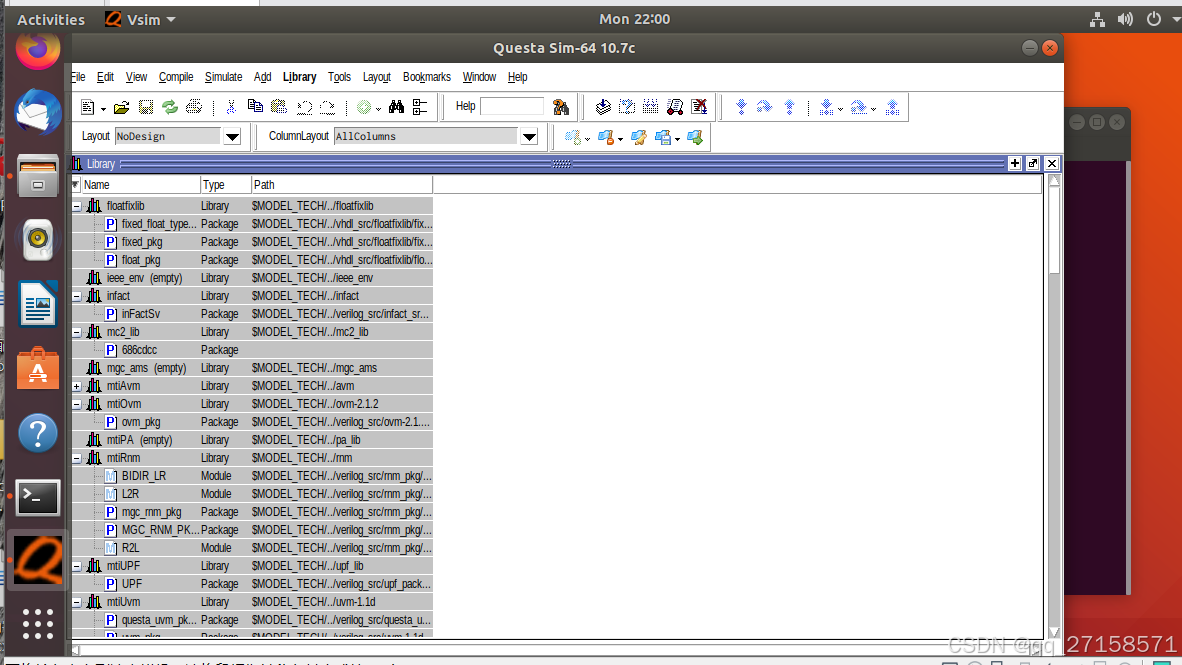
Task: Select the BIDIR_LR module row
Action: point(253,477)
